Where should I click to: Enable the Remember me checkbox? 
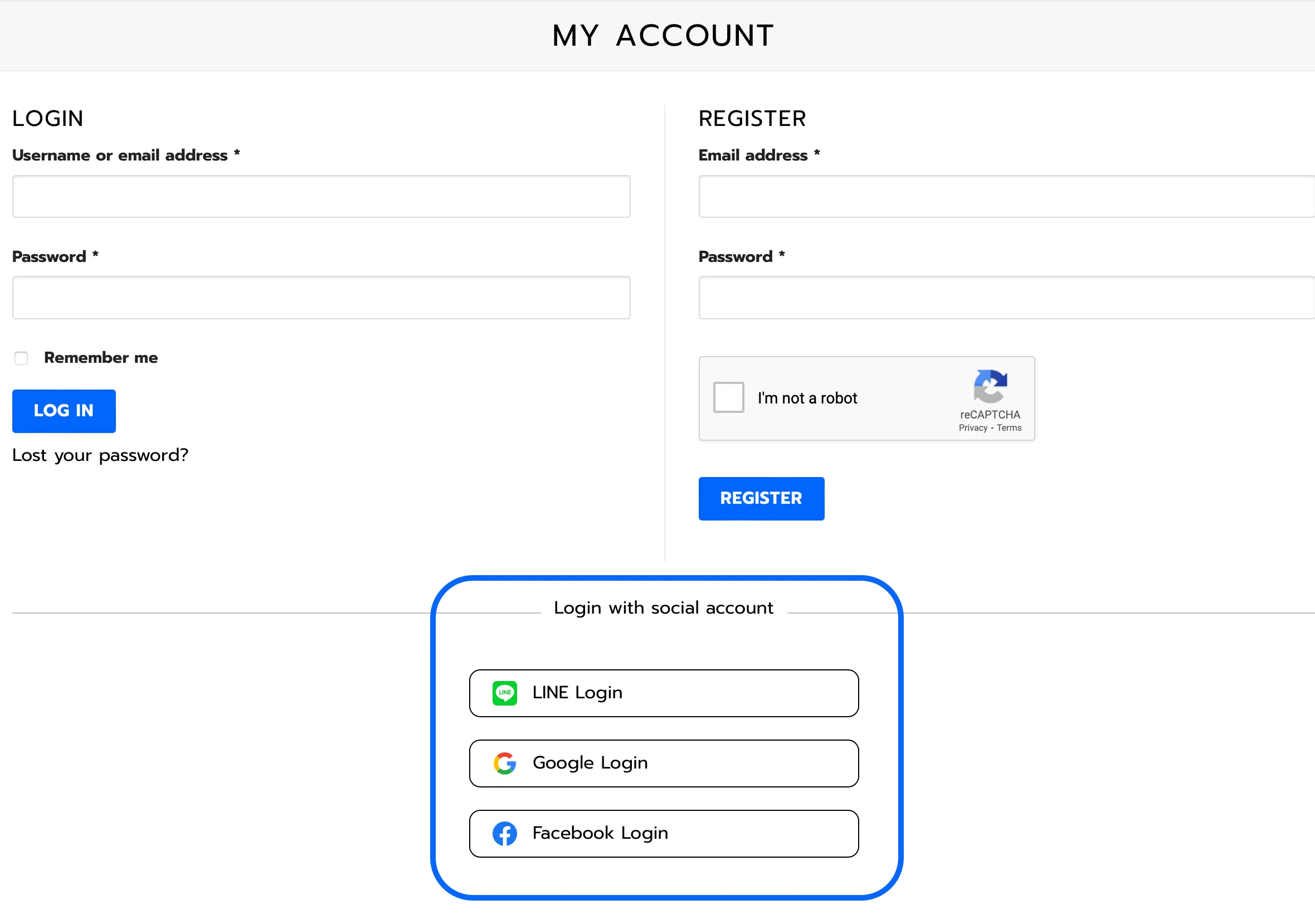[21, 358]
